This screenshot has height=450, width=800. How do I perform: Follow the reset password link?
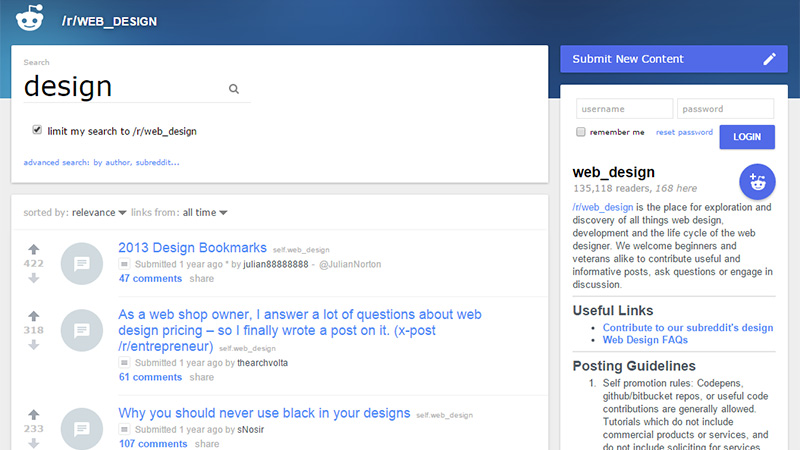pos(684,132)
